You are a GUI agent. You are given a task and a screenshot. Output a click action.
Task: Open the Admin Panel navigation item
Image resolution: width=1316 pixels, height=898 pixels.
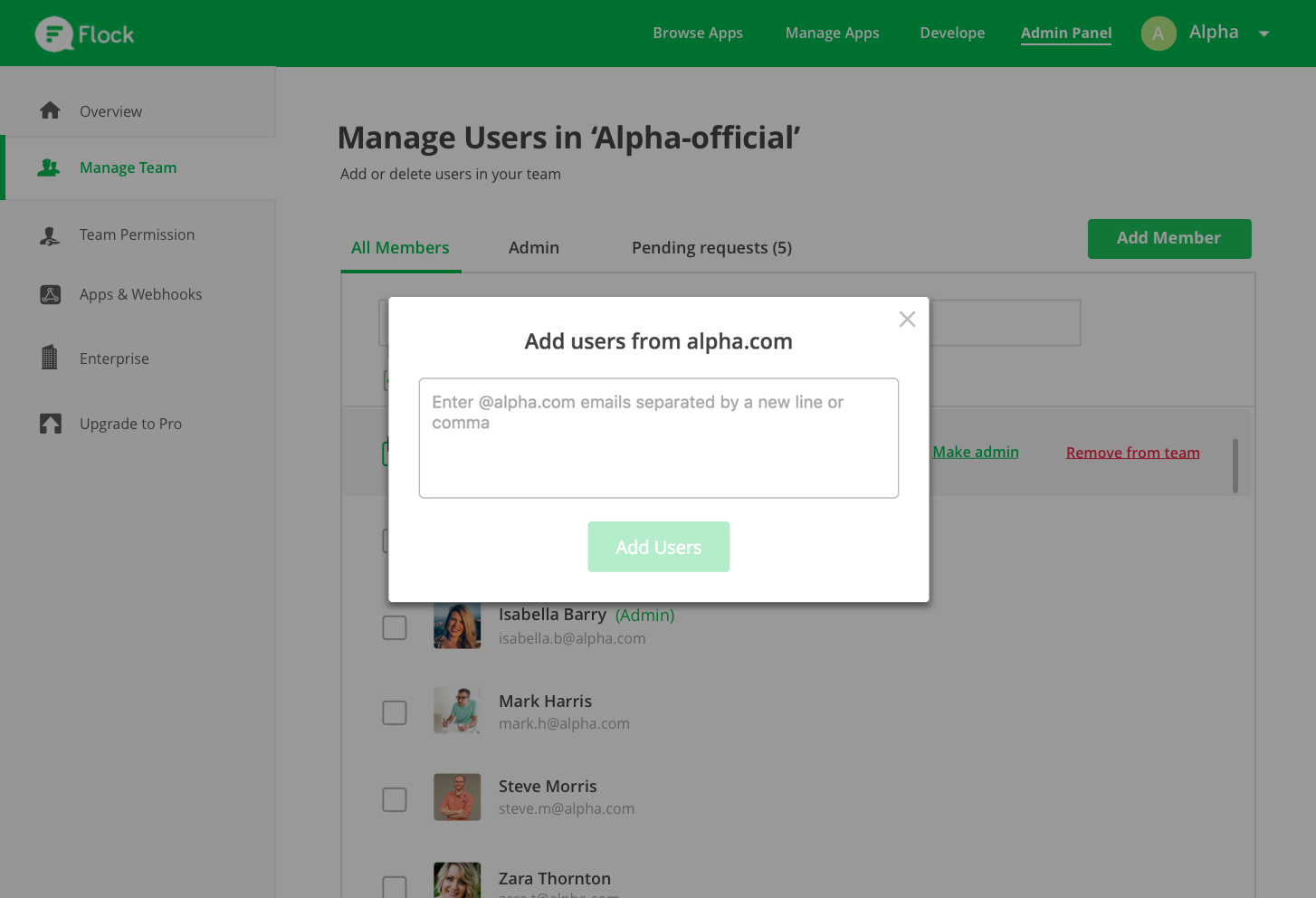[x=1066, y=33]
